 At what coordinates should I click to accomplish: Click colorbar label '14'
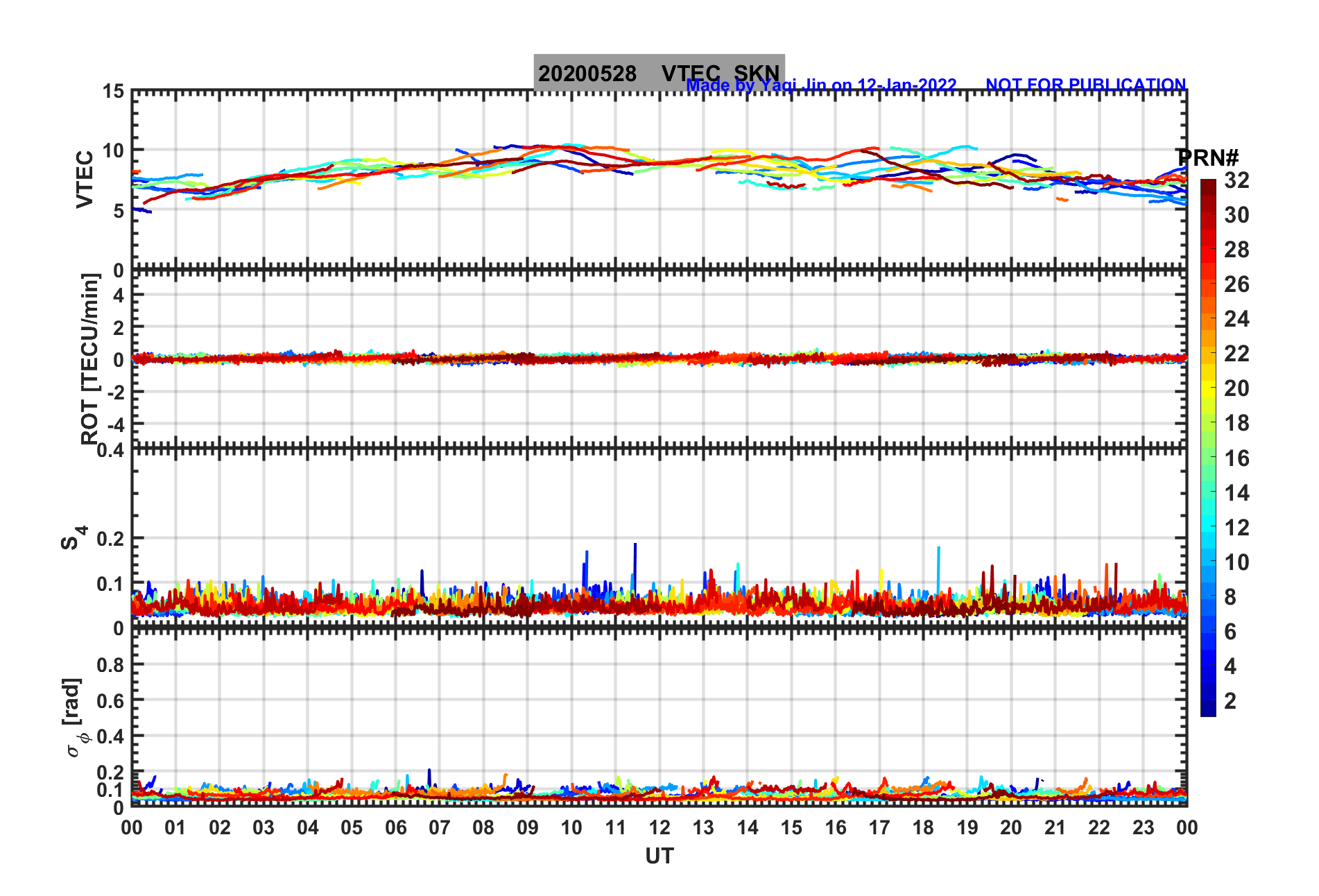pos(1236,493)
